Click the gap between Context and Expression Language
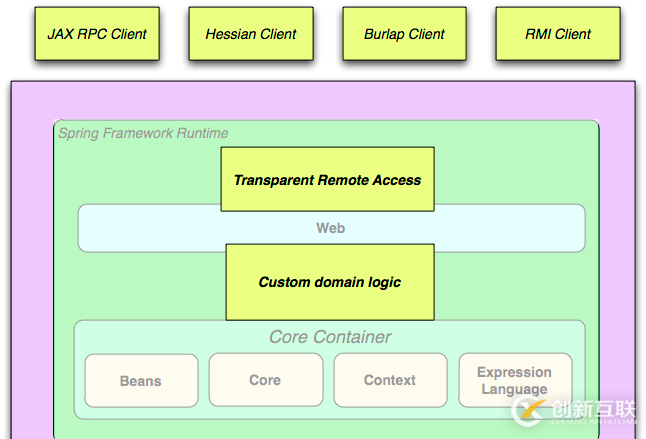The image size is (646, 439). (452, 381)
